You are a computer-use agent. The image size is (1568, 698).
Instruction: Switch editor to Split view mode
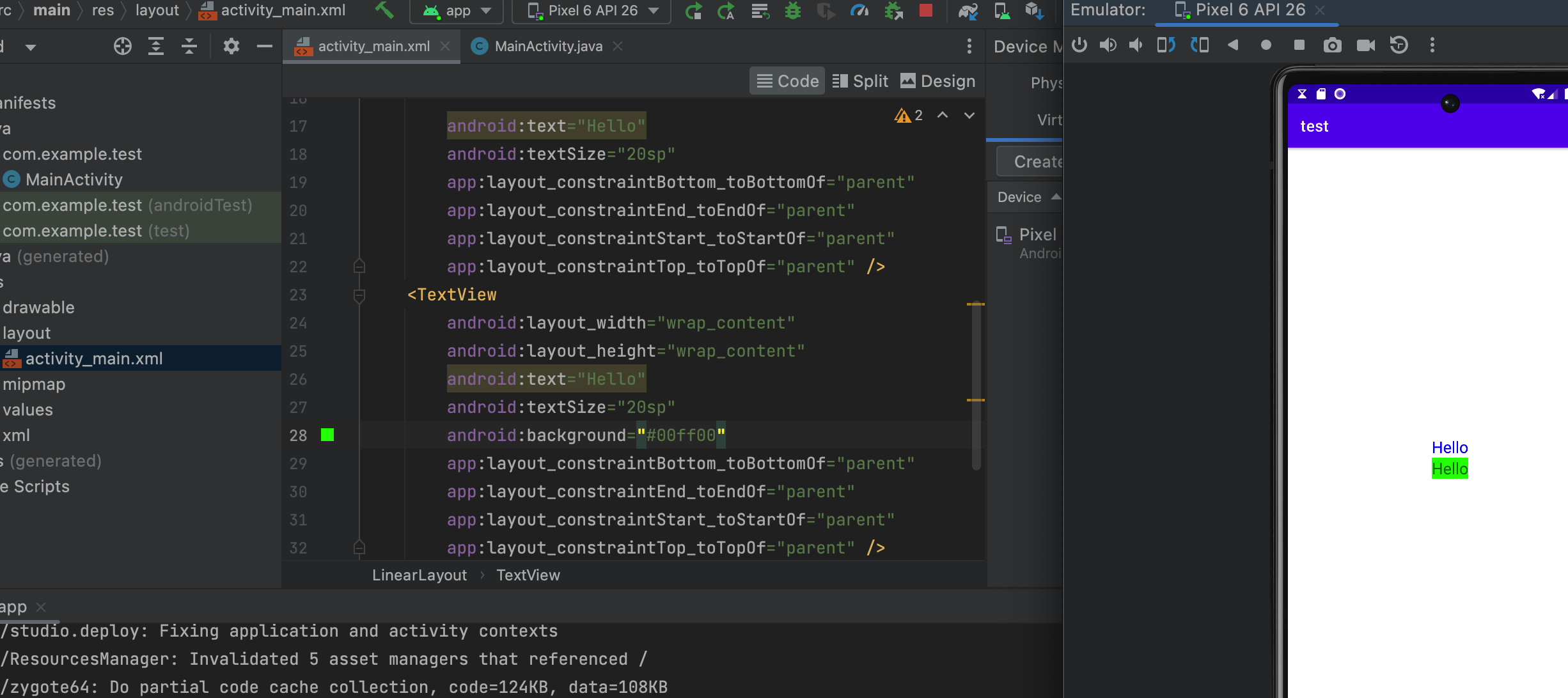[x=860, y=81]
